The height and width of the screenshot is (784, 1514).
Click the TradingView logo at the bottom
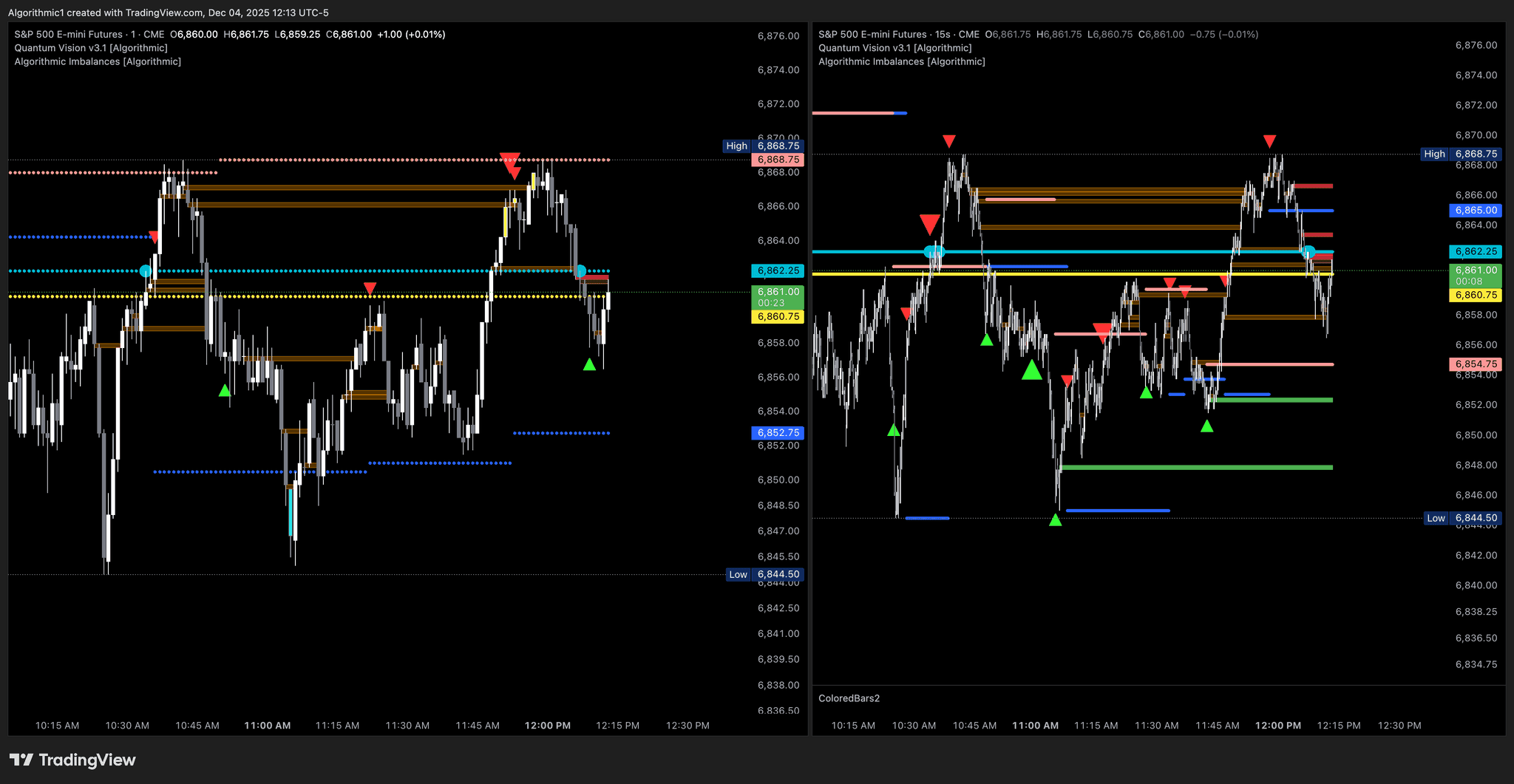pyautogui.click(x=72, y=760)
